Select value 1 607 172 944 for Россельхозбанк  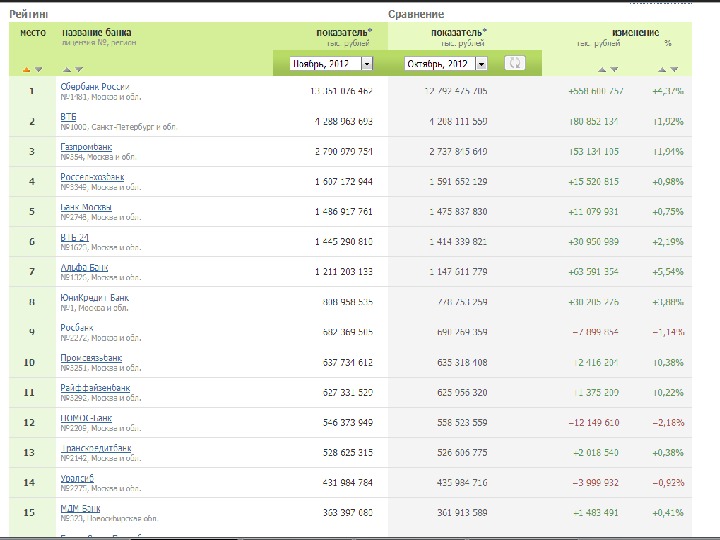(343, 182)
